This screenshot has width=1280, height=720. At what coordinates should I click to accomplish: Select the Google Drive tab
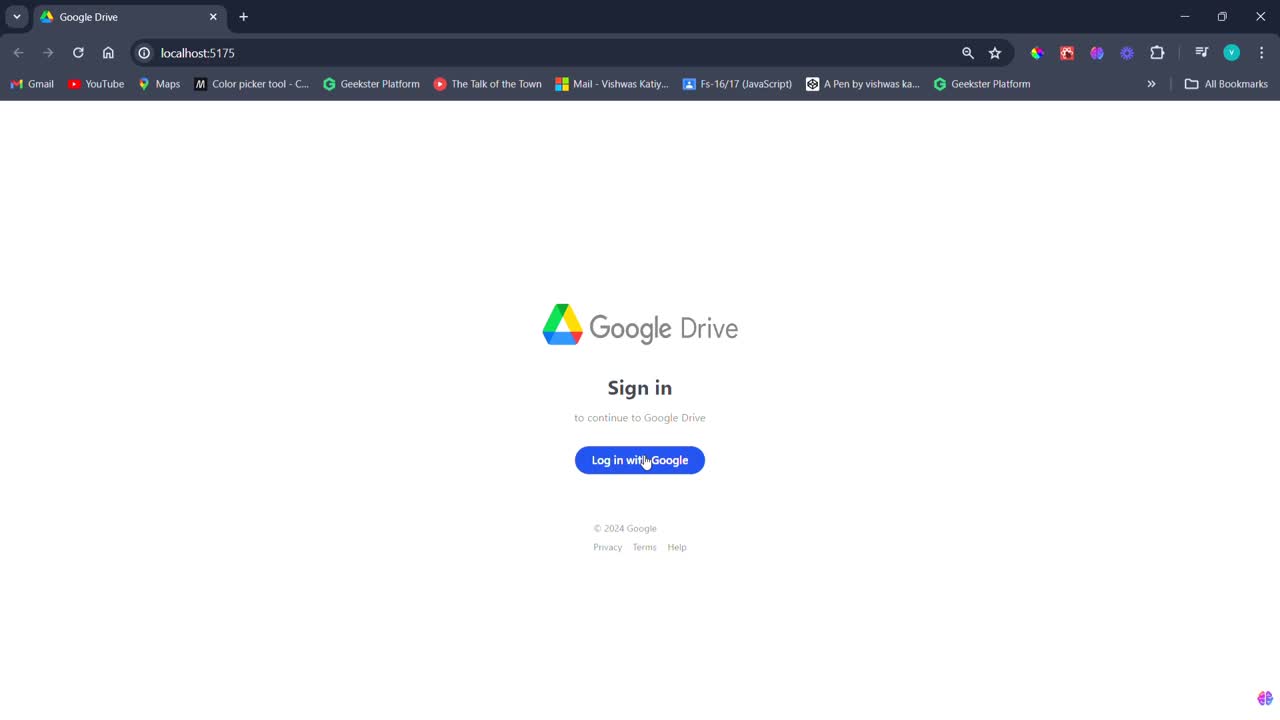(130, 17)
